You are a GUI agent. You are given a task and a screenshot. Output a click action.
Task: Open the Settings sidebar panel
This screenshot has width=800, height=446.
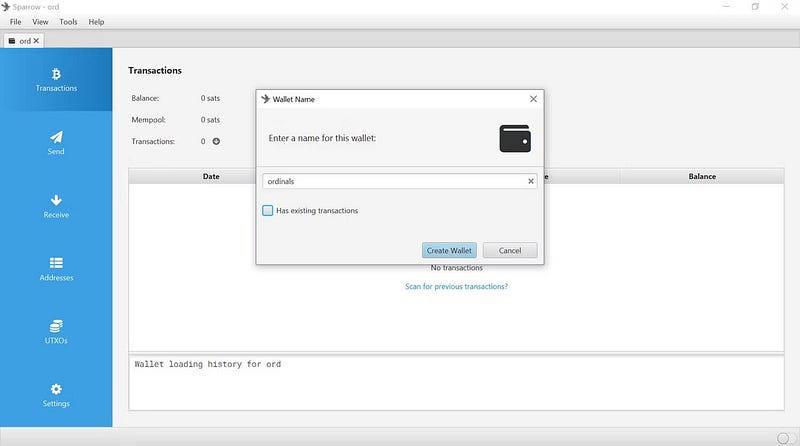click(56, 395)
